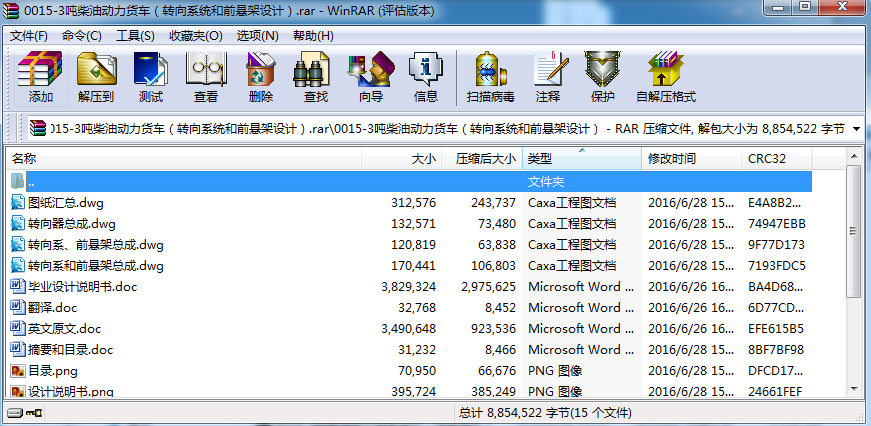Click the icon of 转向器总成.dwg
Image resolution: width=871 pixels, height=426 pixels.
point(18,223)
